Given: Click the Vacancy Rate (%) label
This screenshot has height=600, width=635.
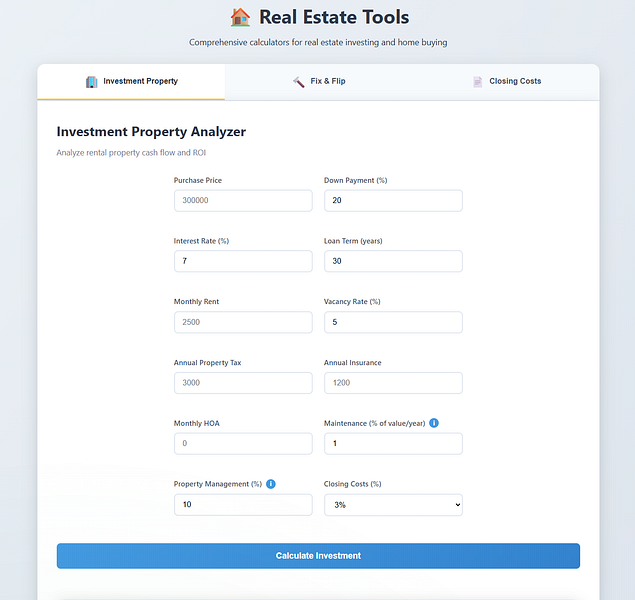Looking at the screenshot, I should [x=352, y=302].
